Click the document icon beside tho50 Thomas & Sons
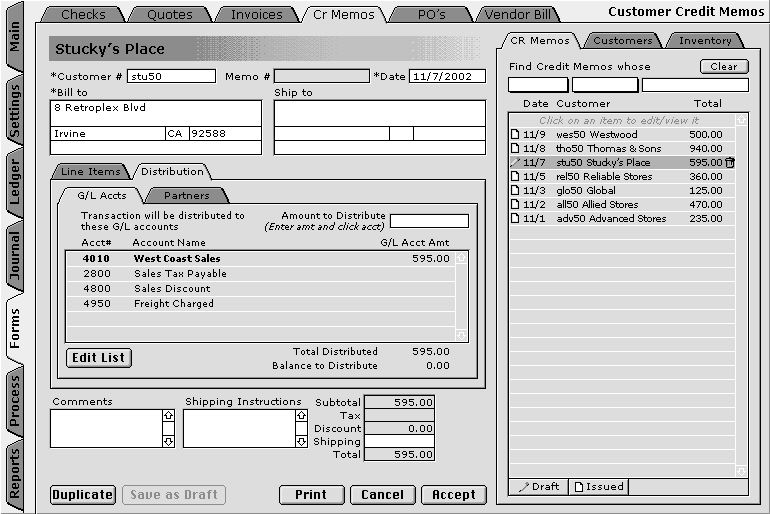 tap(515, 148)
